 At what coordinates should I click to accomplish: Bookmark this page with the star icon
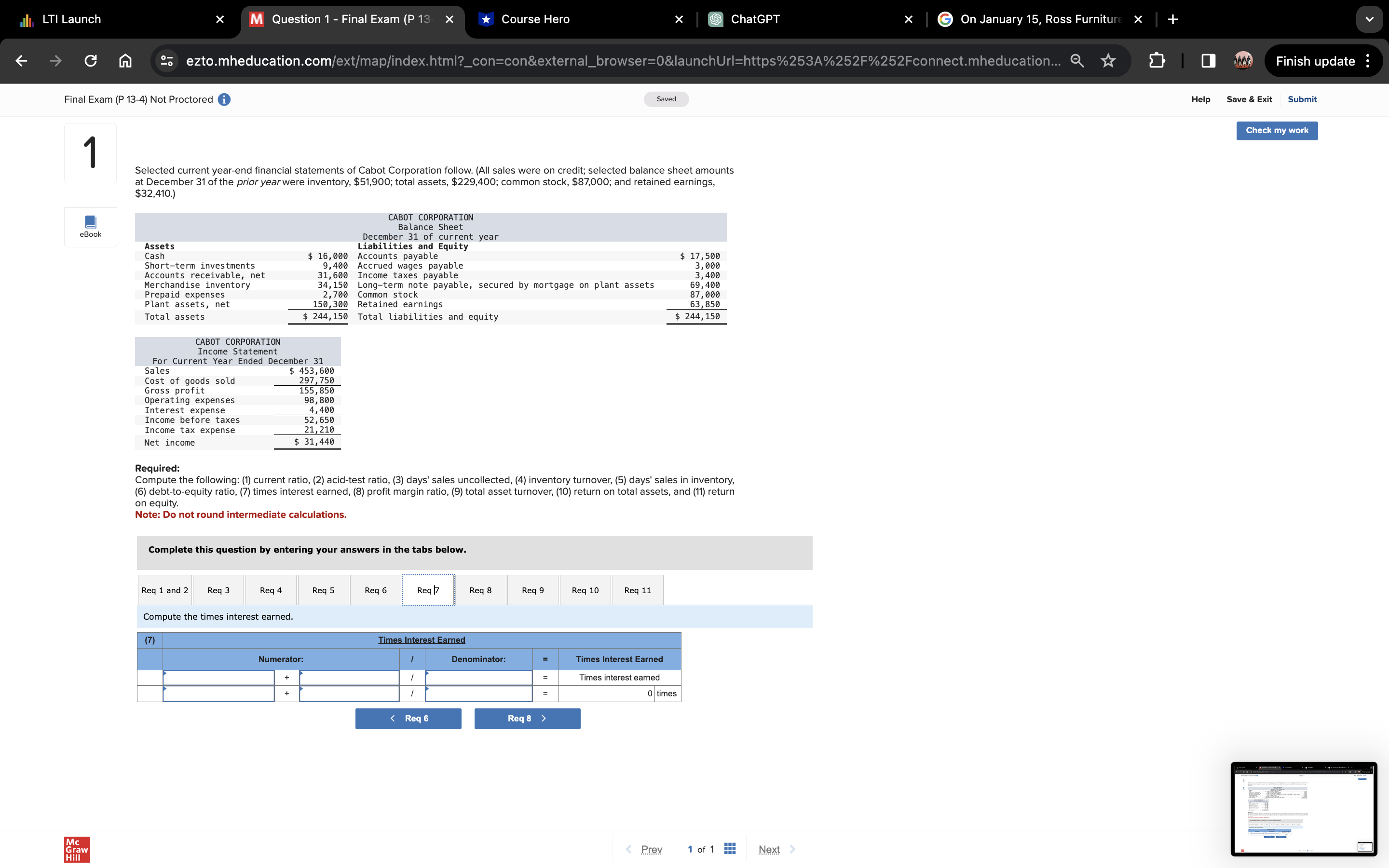point(1108,61)
